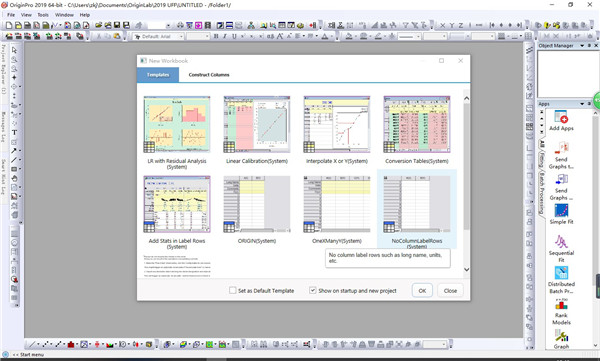600x361 pixels.
Task: Click the Project Explorer side tab
Action: click(3, 70)
